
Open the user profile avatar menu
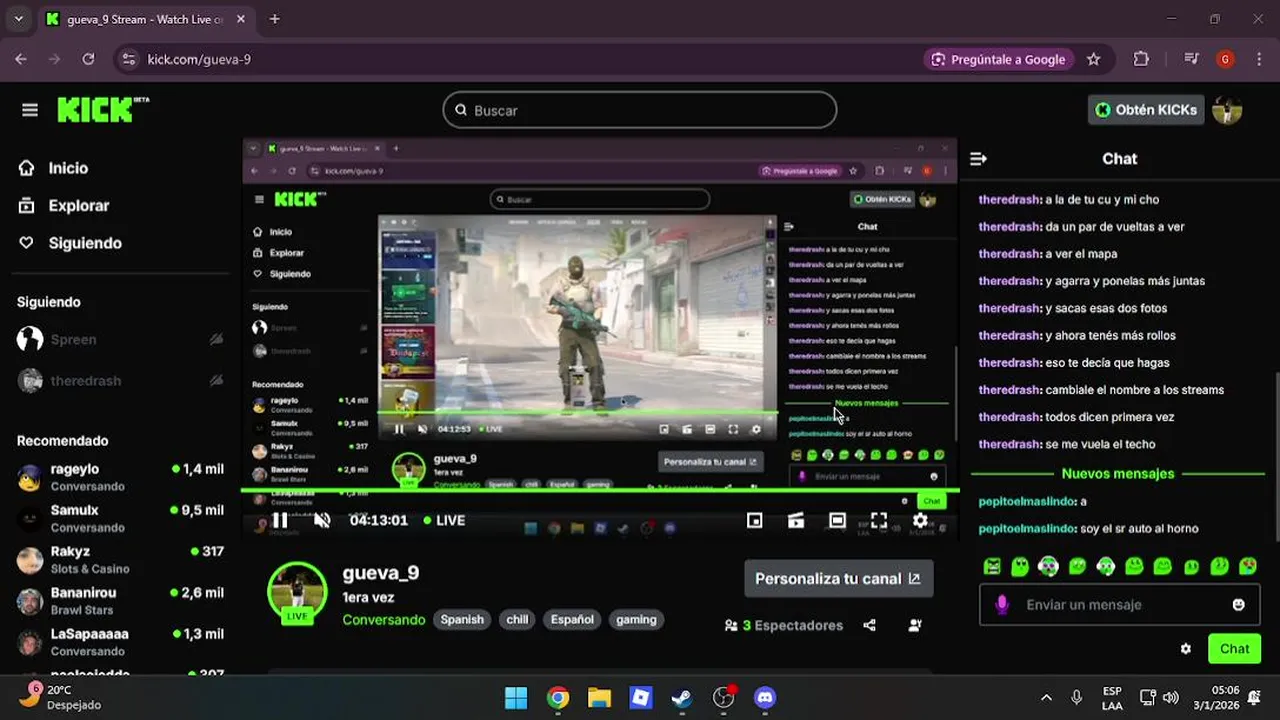(1227, 110)
